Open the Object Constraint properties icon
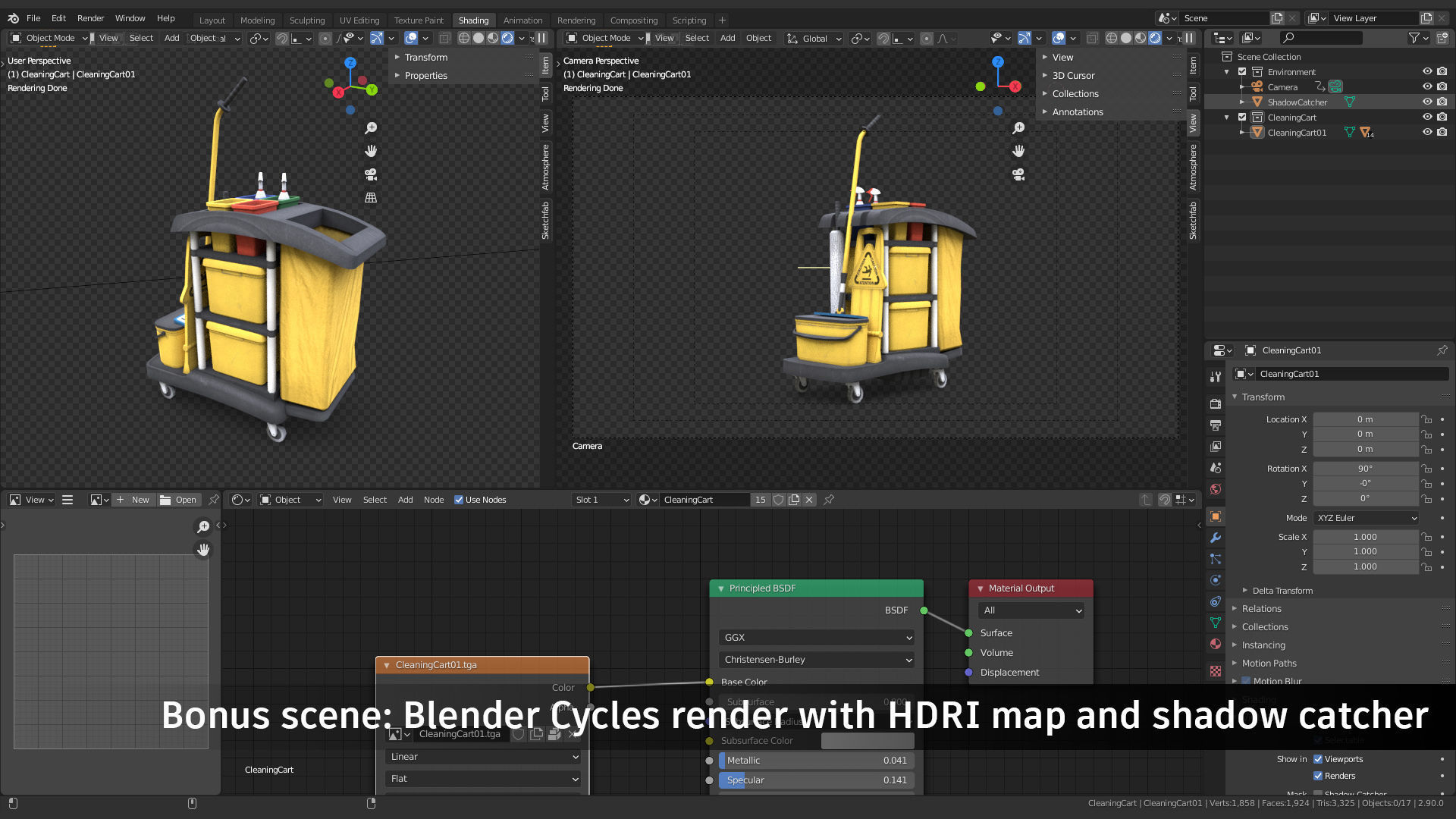Image resolution: width=1456 pixels, height=819 pixels. click(1216, 601)
